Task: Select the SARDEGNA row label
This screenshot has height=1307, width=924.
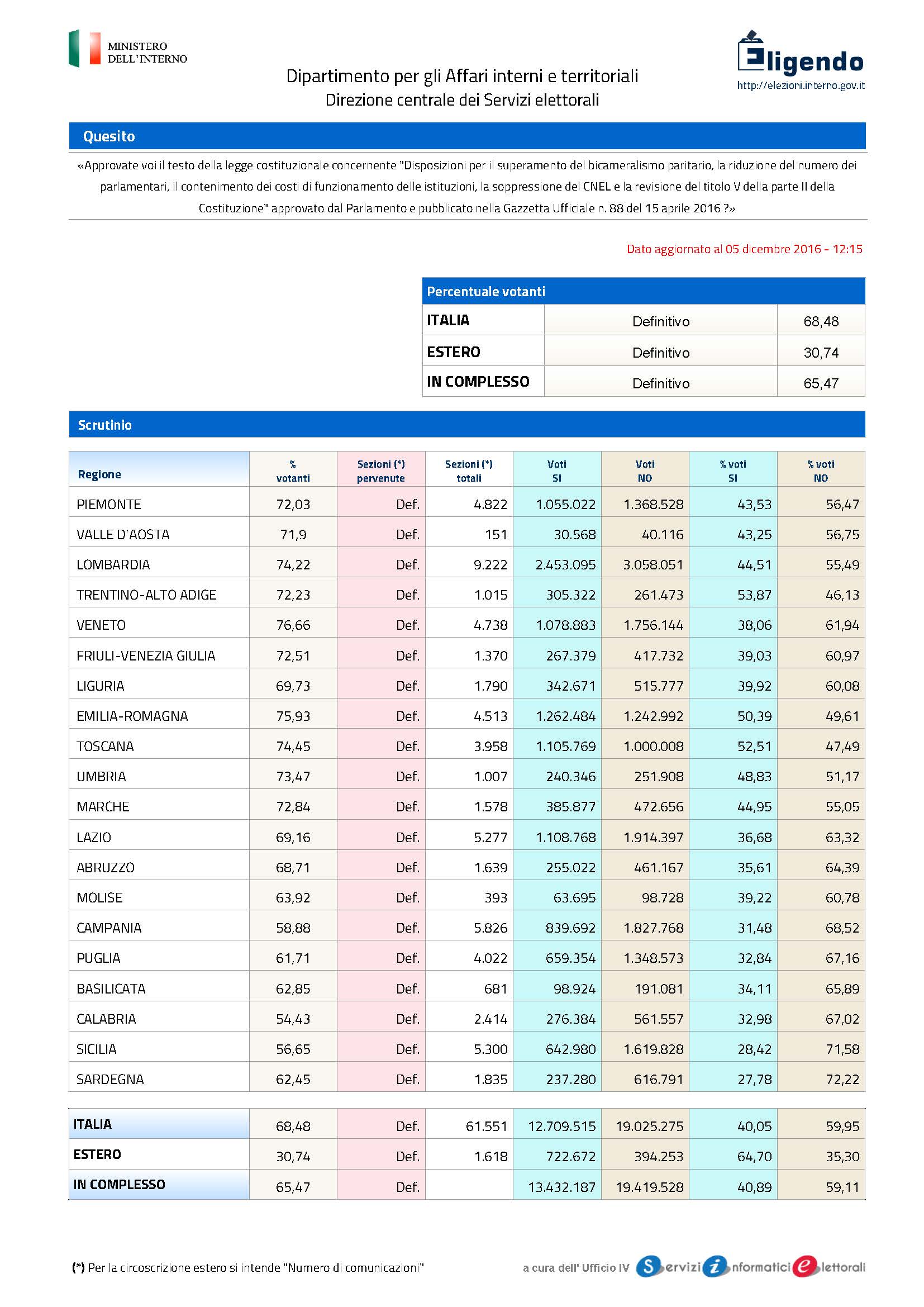Action: coord(111,1080)
